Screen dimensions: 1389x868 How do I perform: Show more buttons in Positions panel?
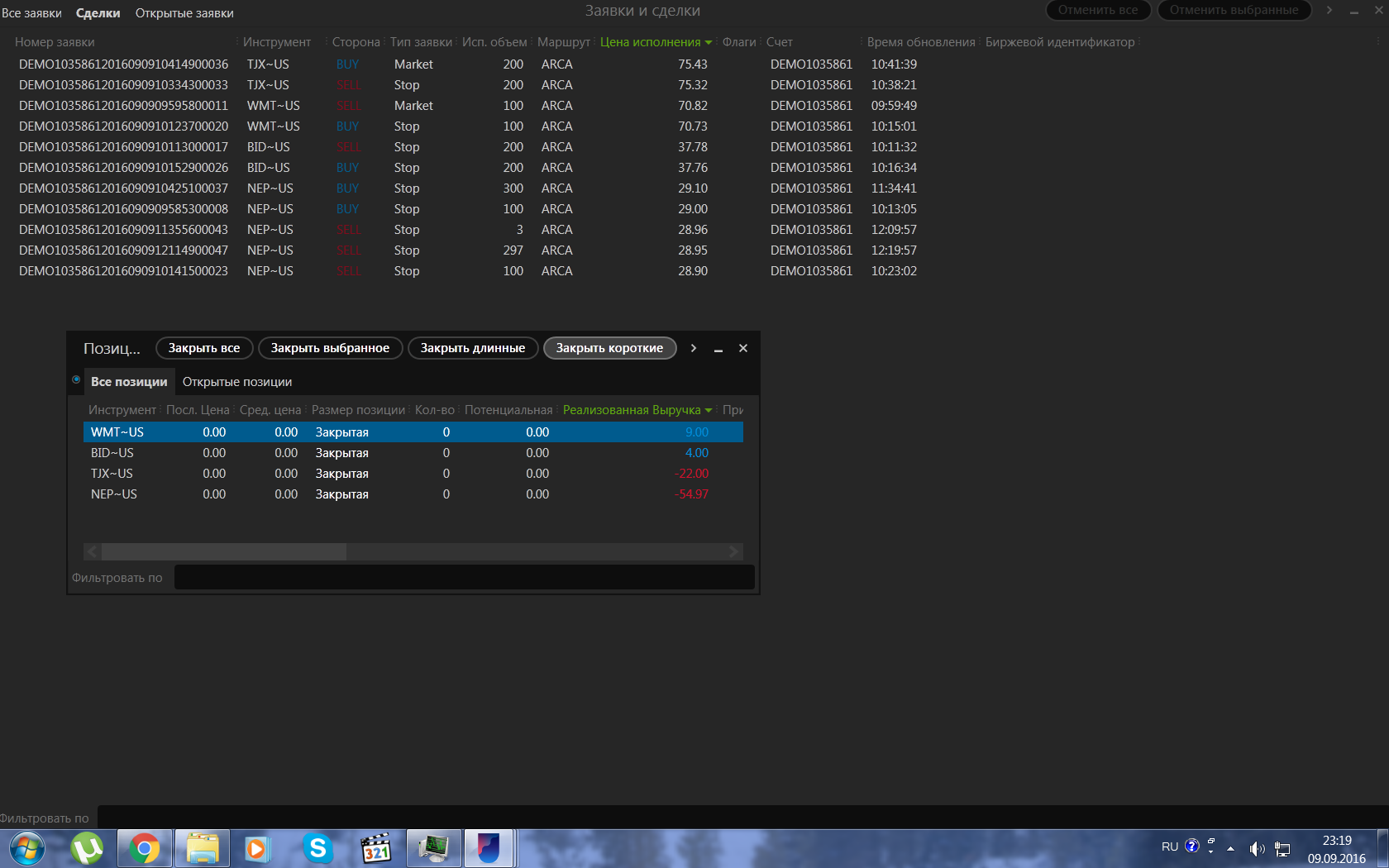click(693, 348)
